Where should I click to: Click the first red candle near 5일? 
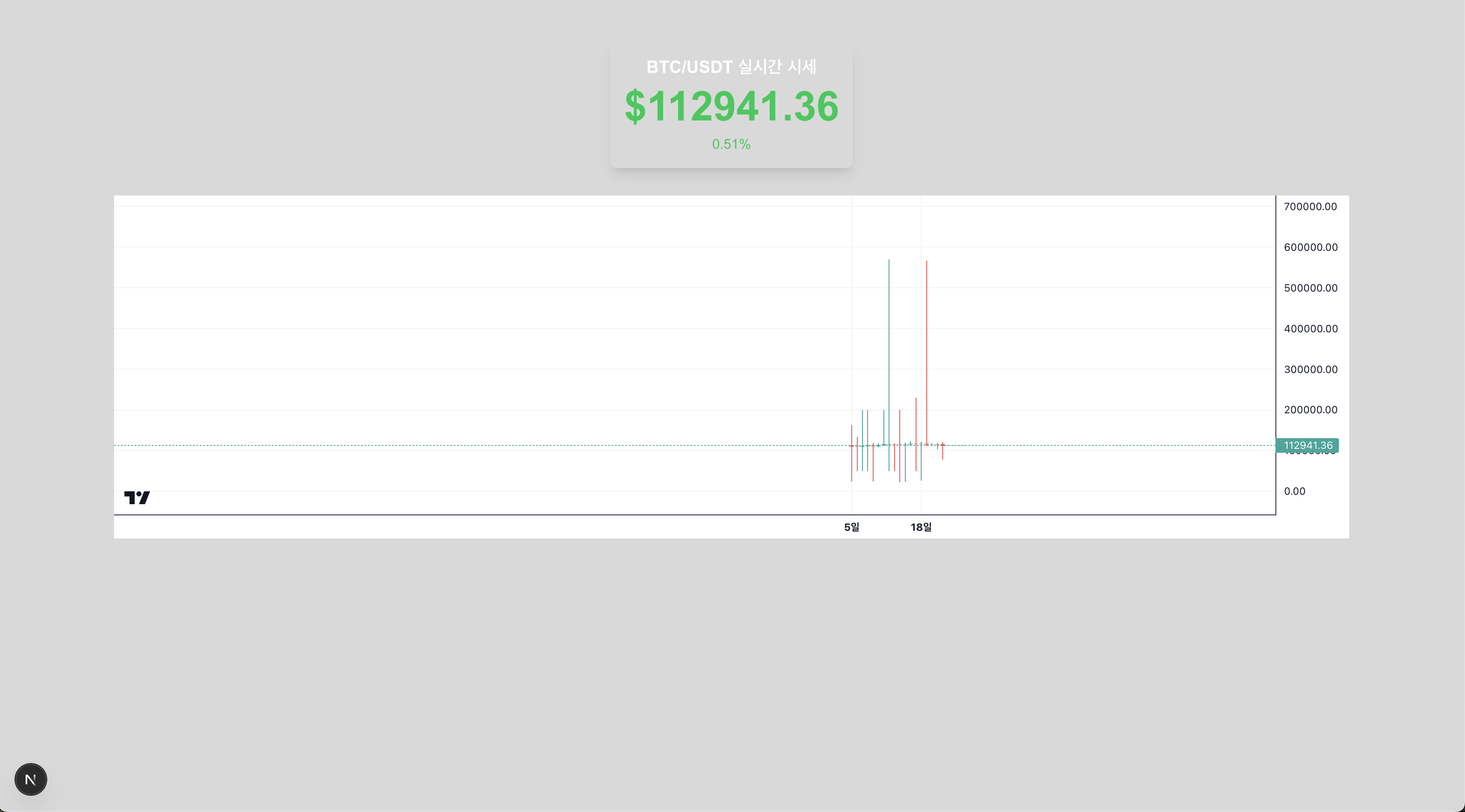(851, 455)
